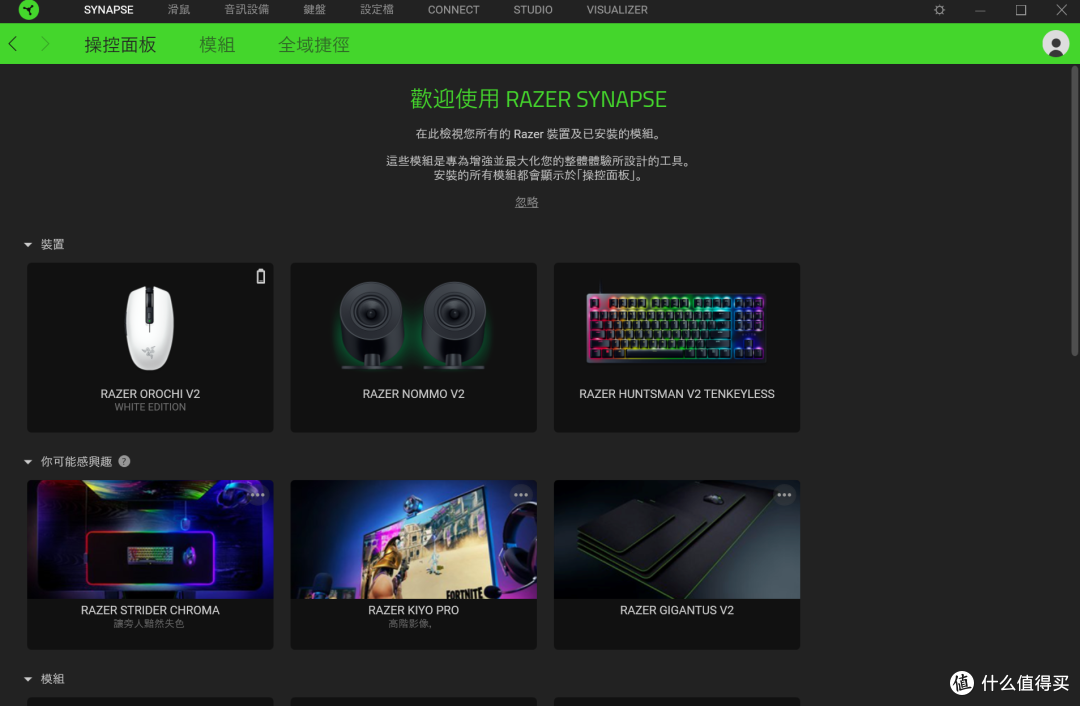Viewport: 1080px width, 706px height.
Task: Open the STUDIO tab
Action: 532,10
